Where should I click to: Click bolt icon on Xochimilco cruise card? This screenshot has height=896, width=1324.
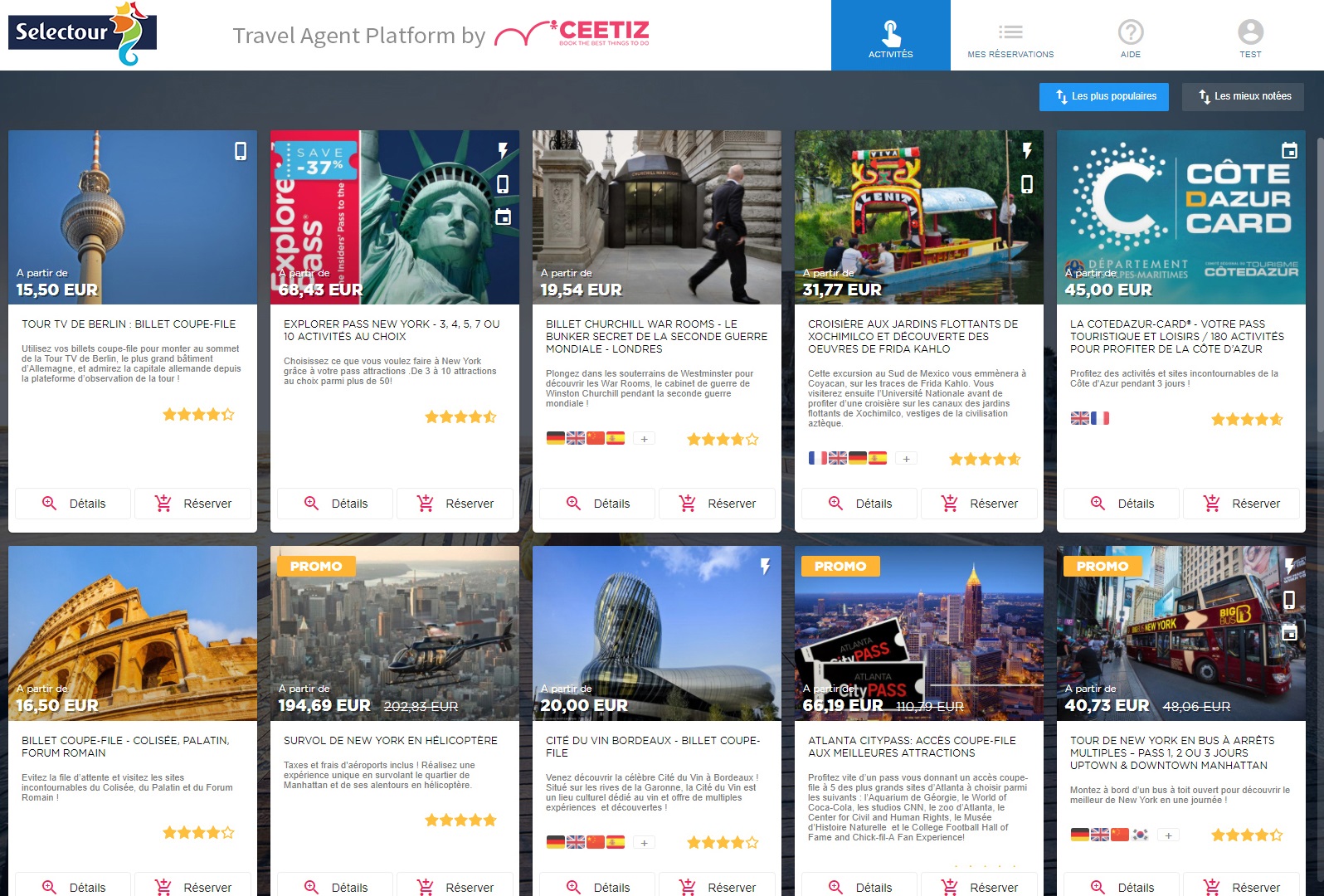(x=1027, y=150)
